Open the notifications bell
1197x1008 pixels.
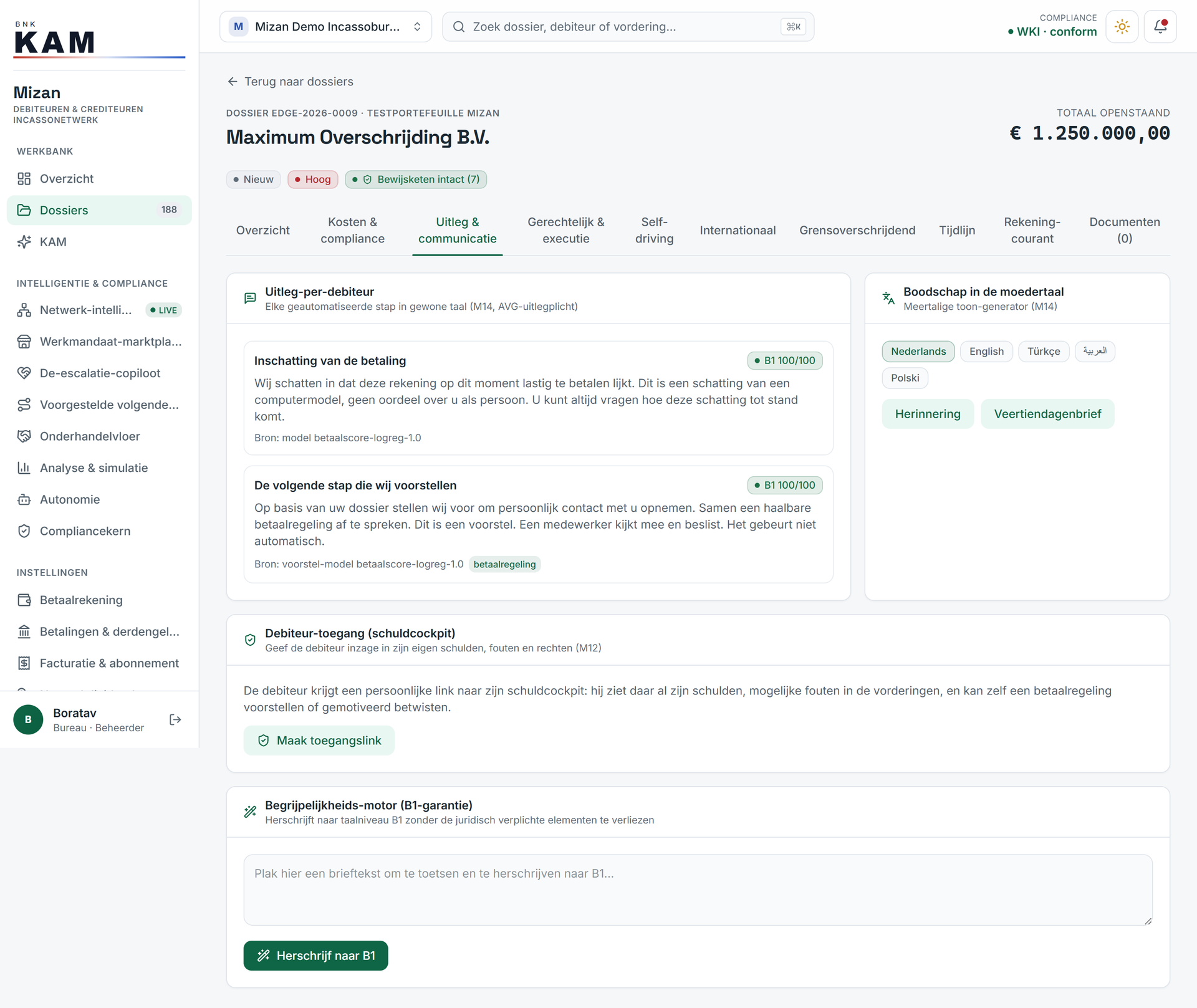click(1160, 27)
